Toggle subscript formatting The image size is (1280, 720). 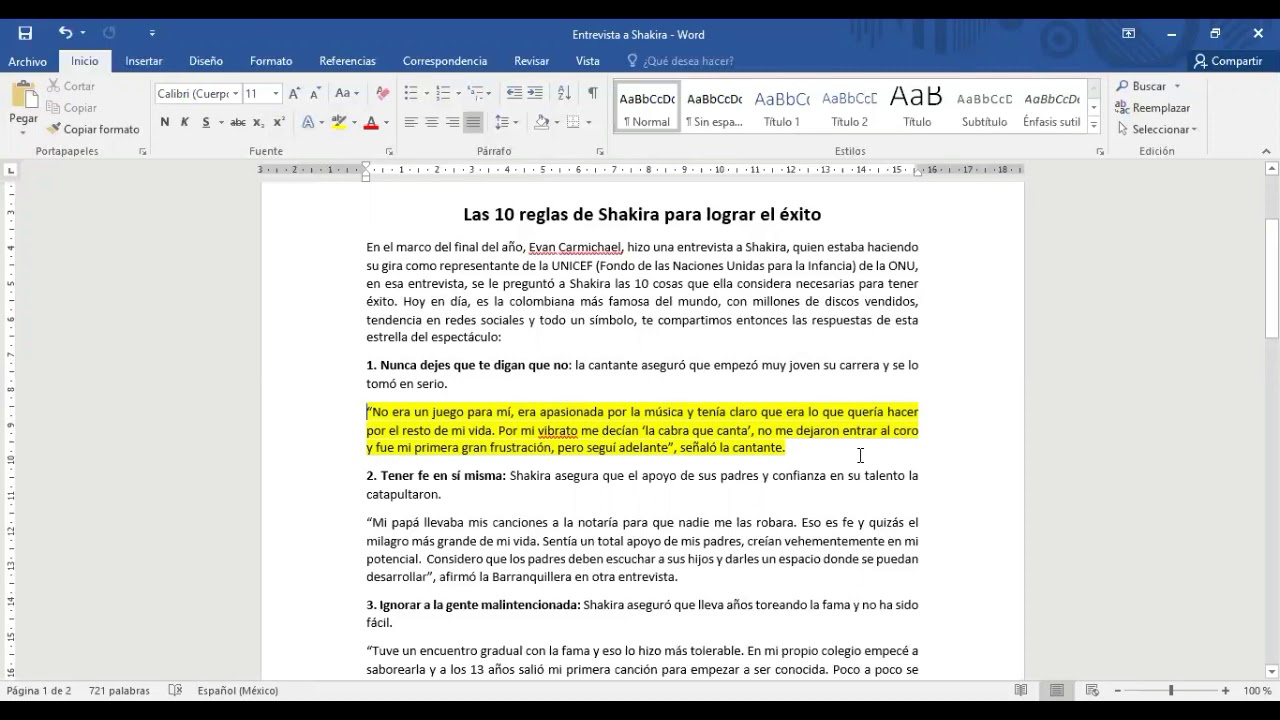pyautogui.click(x=259, y=122)
